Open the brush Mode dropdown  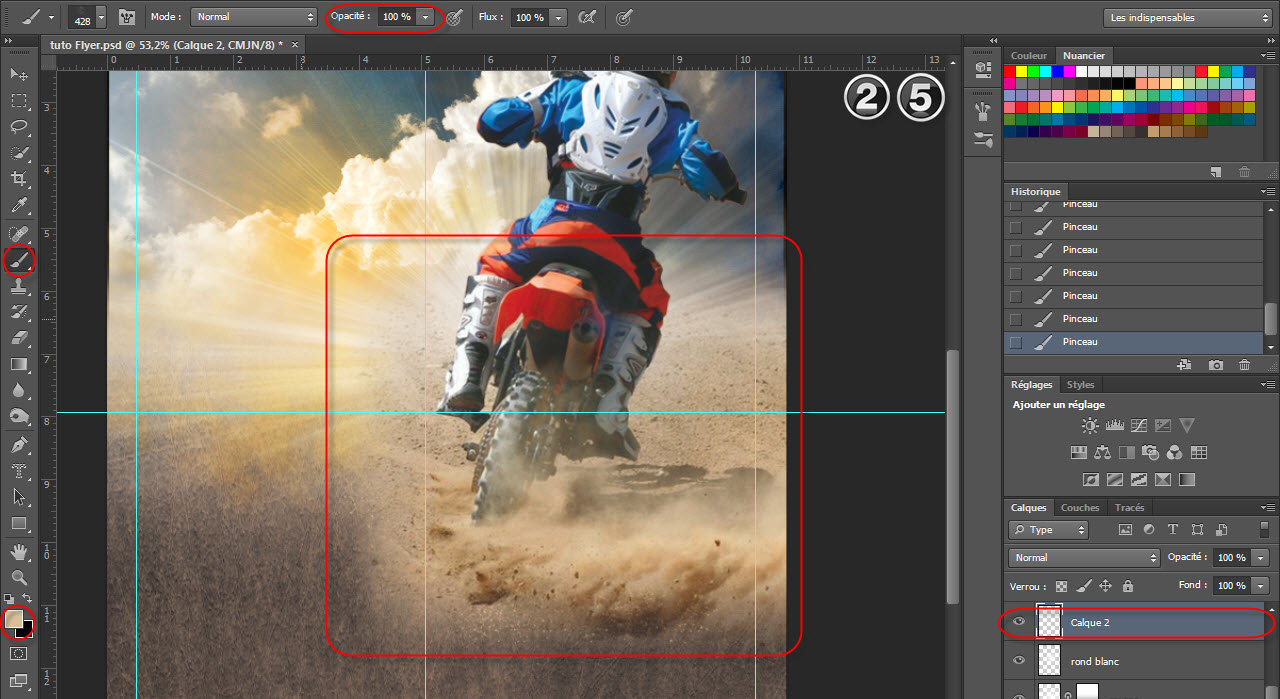point(254,17)
